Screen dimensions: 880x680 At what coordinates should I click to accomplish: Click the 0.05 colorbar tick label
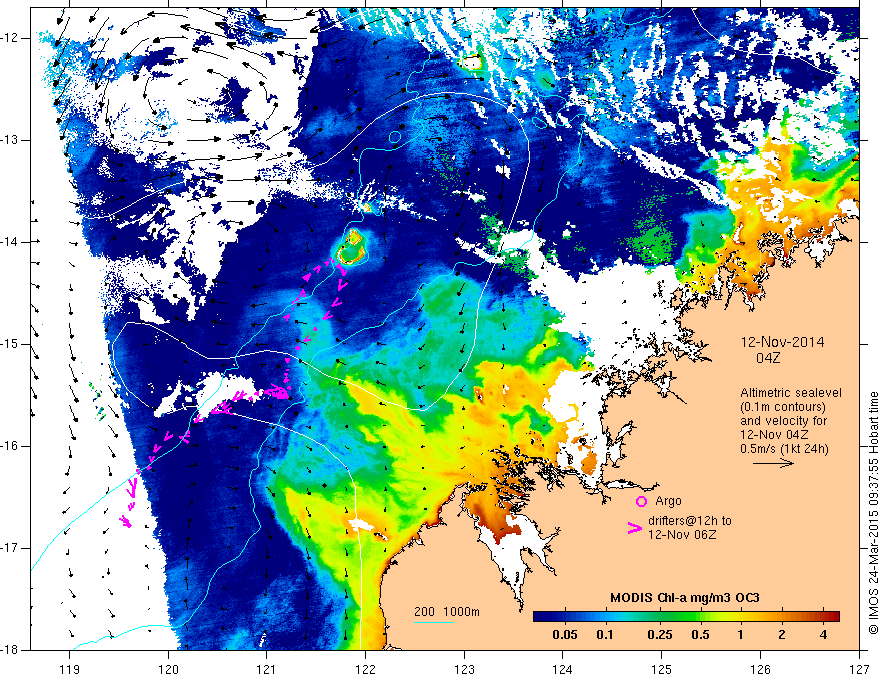click(565, 635)
